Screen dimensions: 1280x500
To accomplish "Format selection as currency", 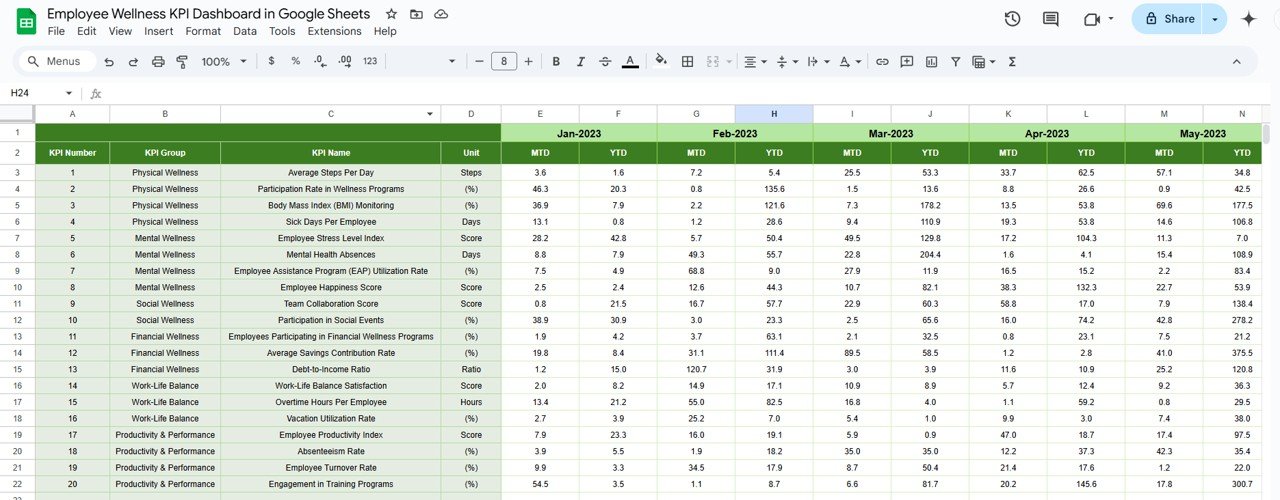I will (x=271, y=62).
